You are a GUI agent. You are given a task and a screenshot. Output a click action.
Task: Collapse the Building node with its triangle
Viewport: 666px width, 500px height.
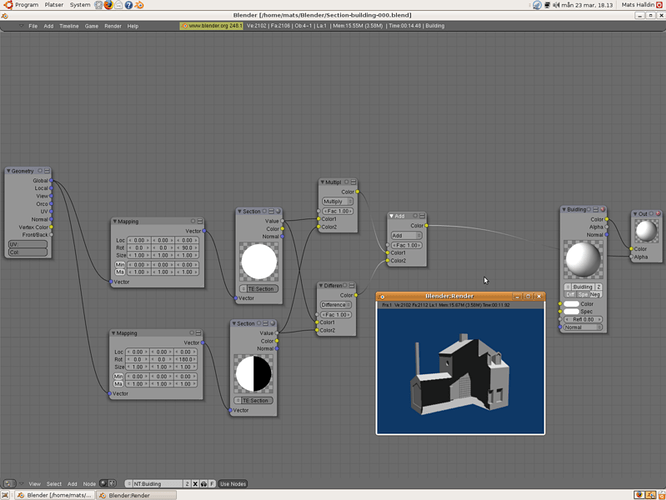(564, 209)
